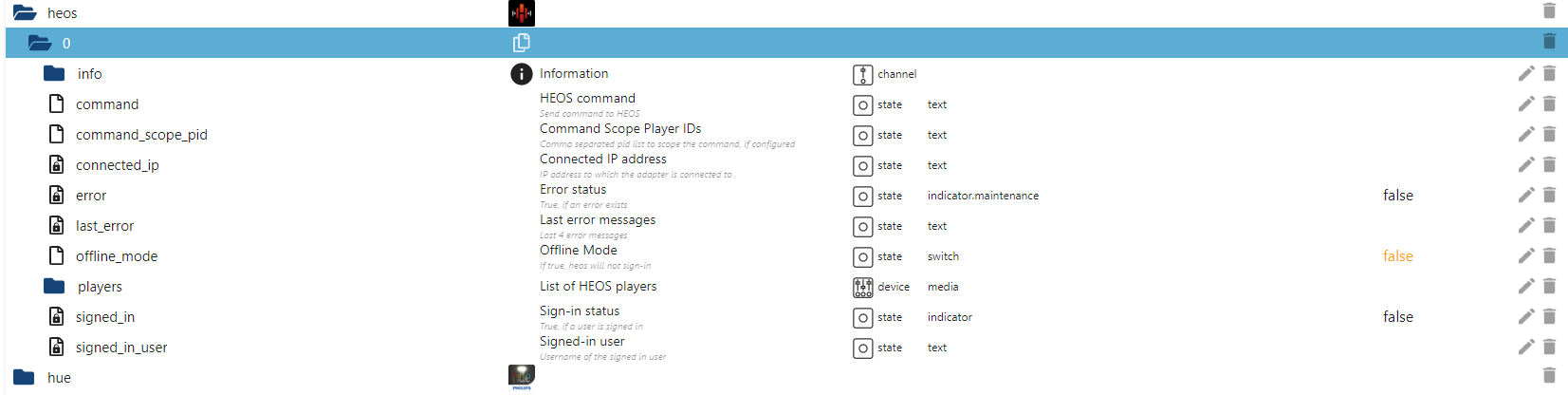
Task: Delete the heos adapter with trash icon
Action: click(1549, 10)
